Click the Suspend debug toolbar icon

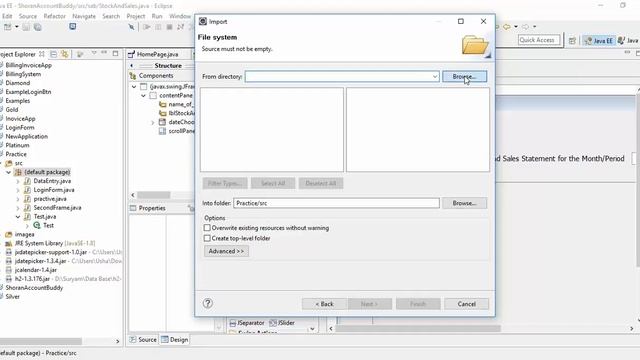tap(158, 27)
